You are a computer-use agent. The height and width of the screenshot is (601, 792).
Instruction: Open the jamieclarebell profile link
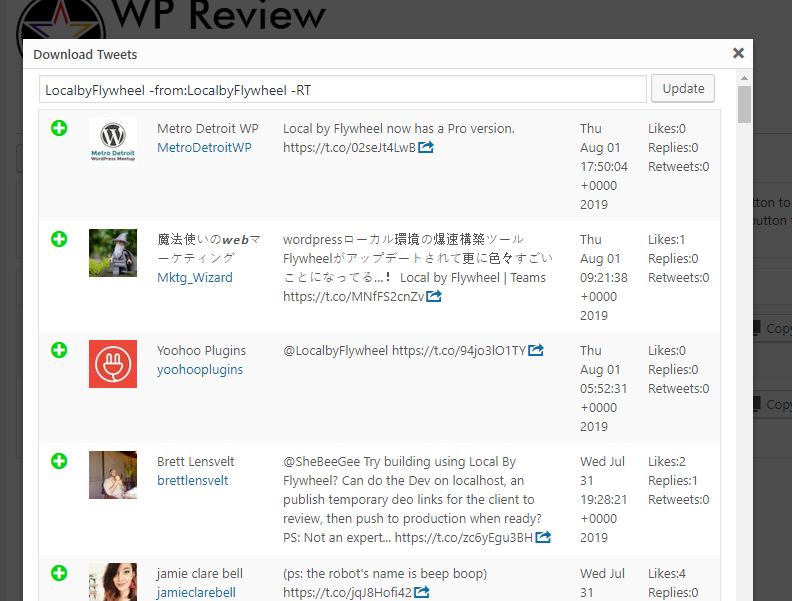196,592
